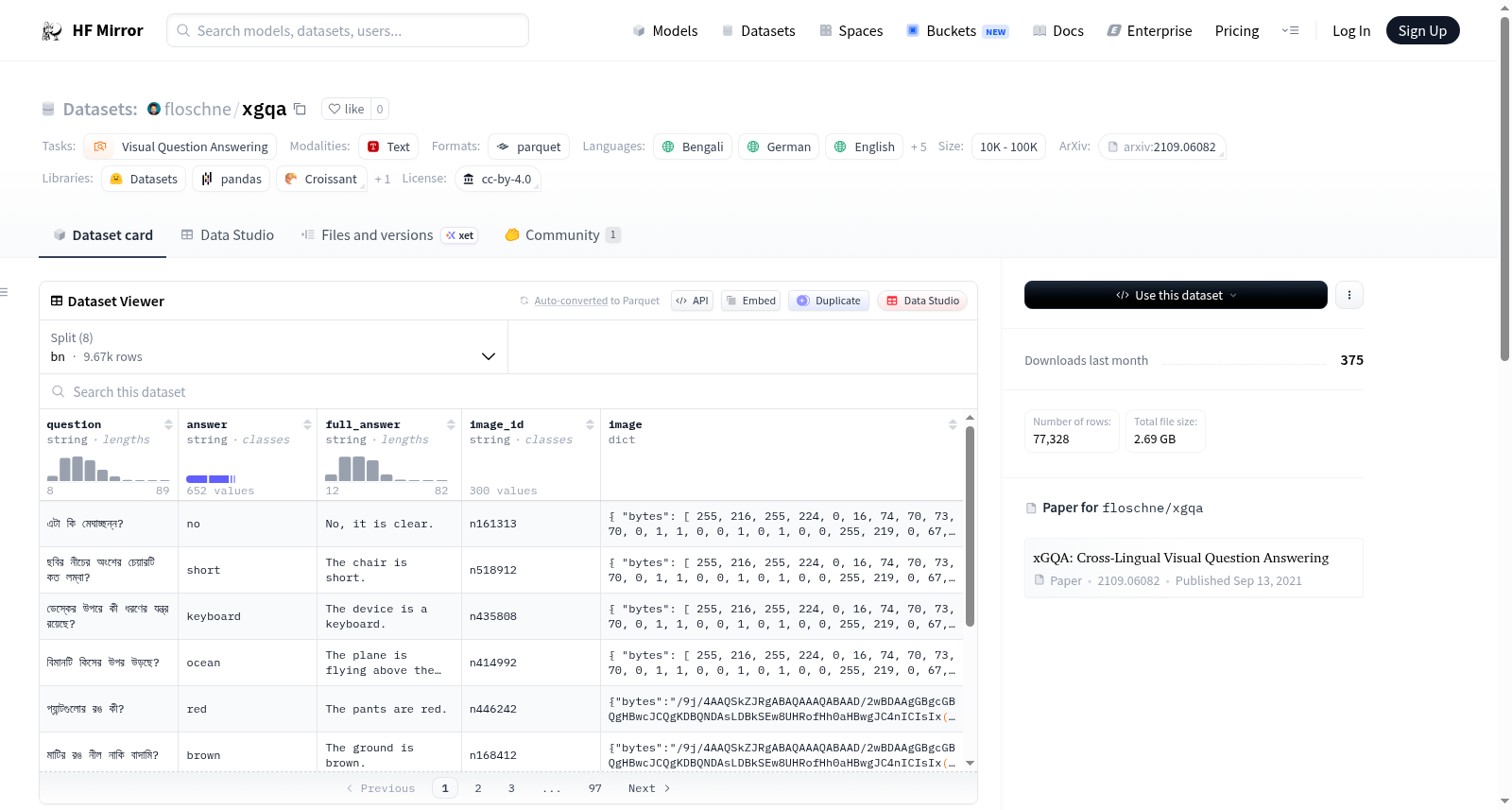Sort the answer column

pyautogui.click(x=307, y=424)
